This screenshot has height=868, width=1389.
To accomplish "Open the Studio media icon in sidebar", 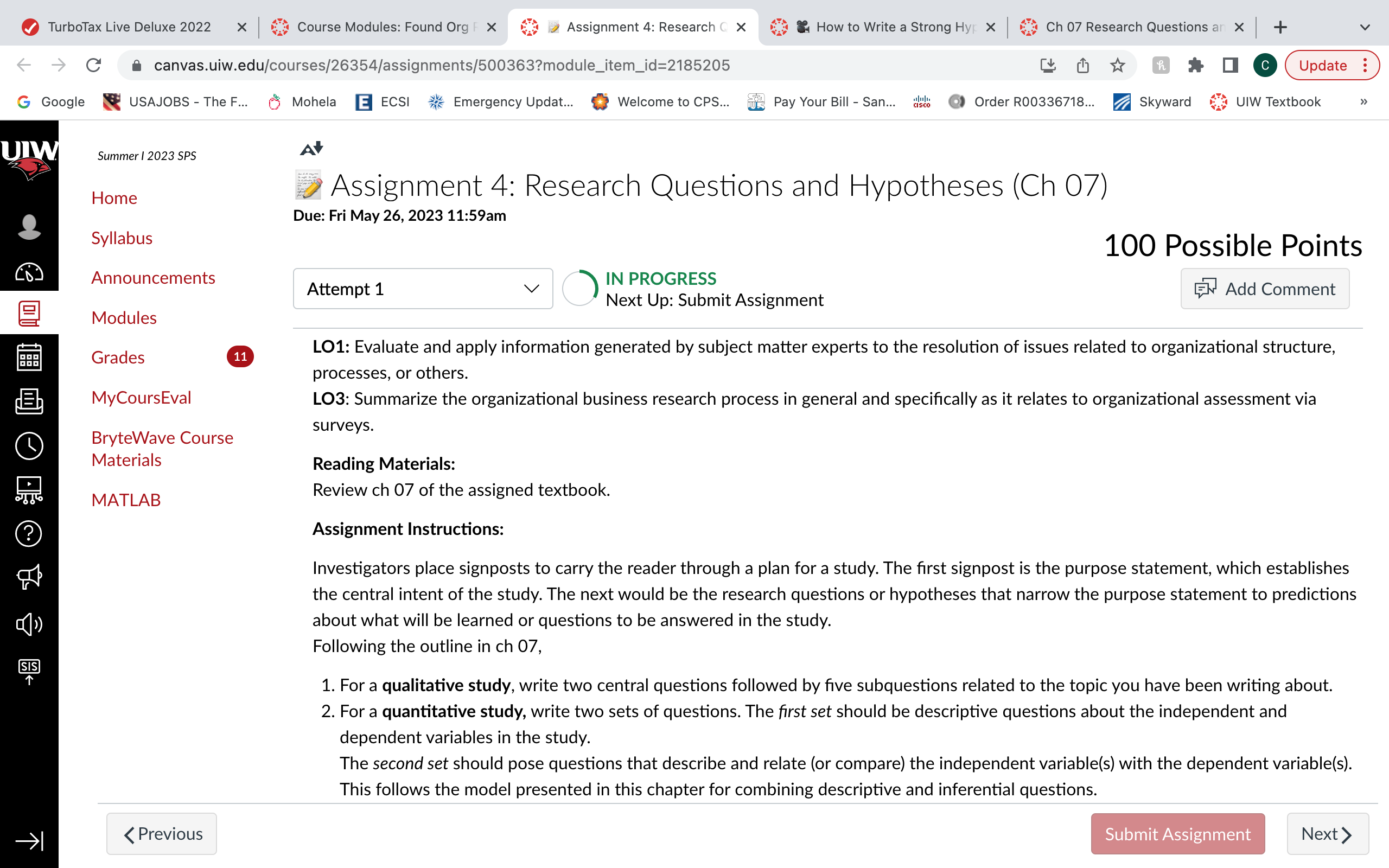I will [x=29, y=490].
